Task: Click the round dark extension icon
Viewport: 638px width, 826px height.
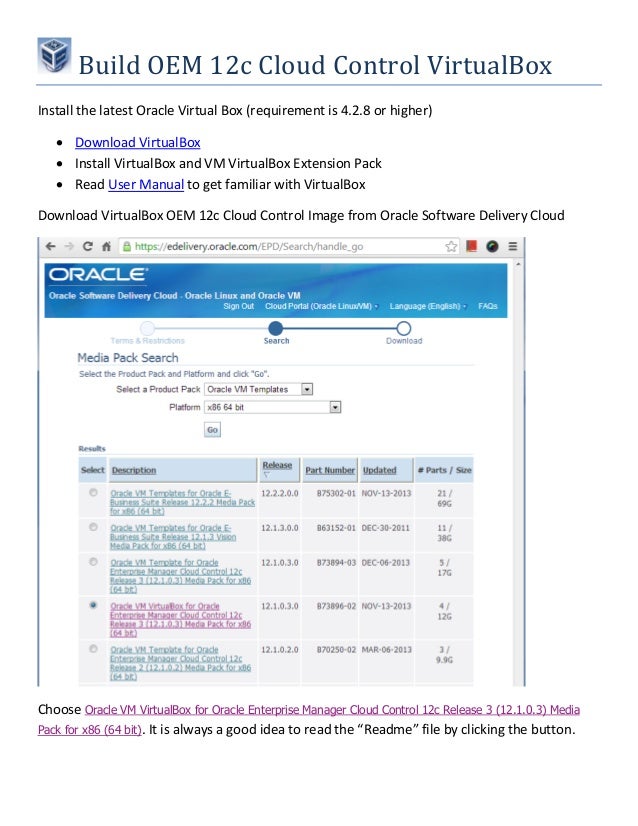Action: [492, 246]
